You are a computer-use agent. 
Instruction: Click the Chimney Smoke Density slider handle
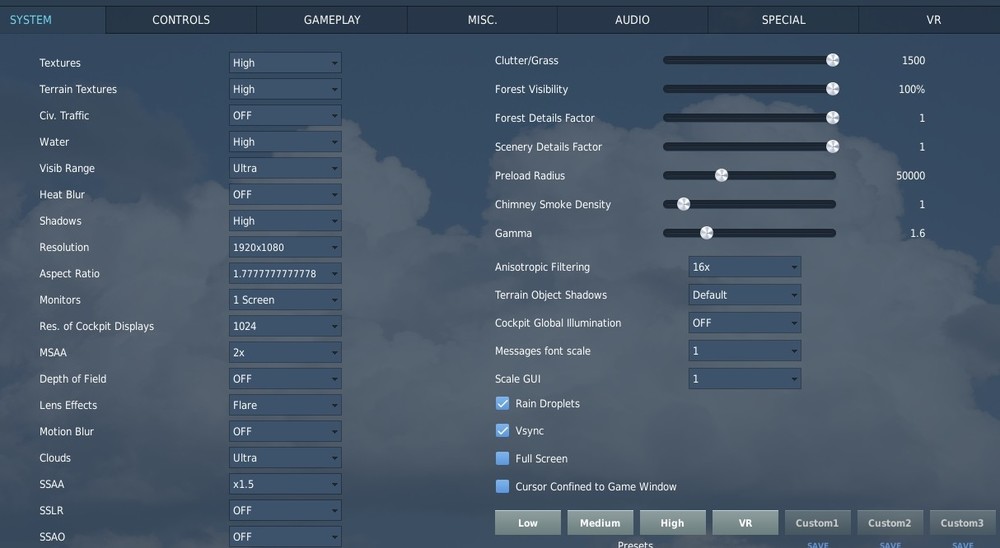[x=684, y=204]
